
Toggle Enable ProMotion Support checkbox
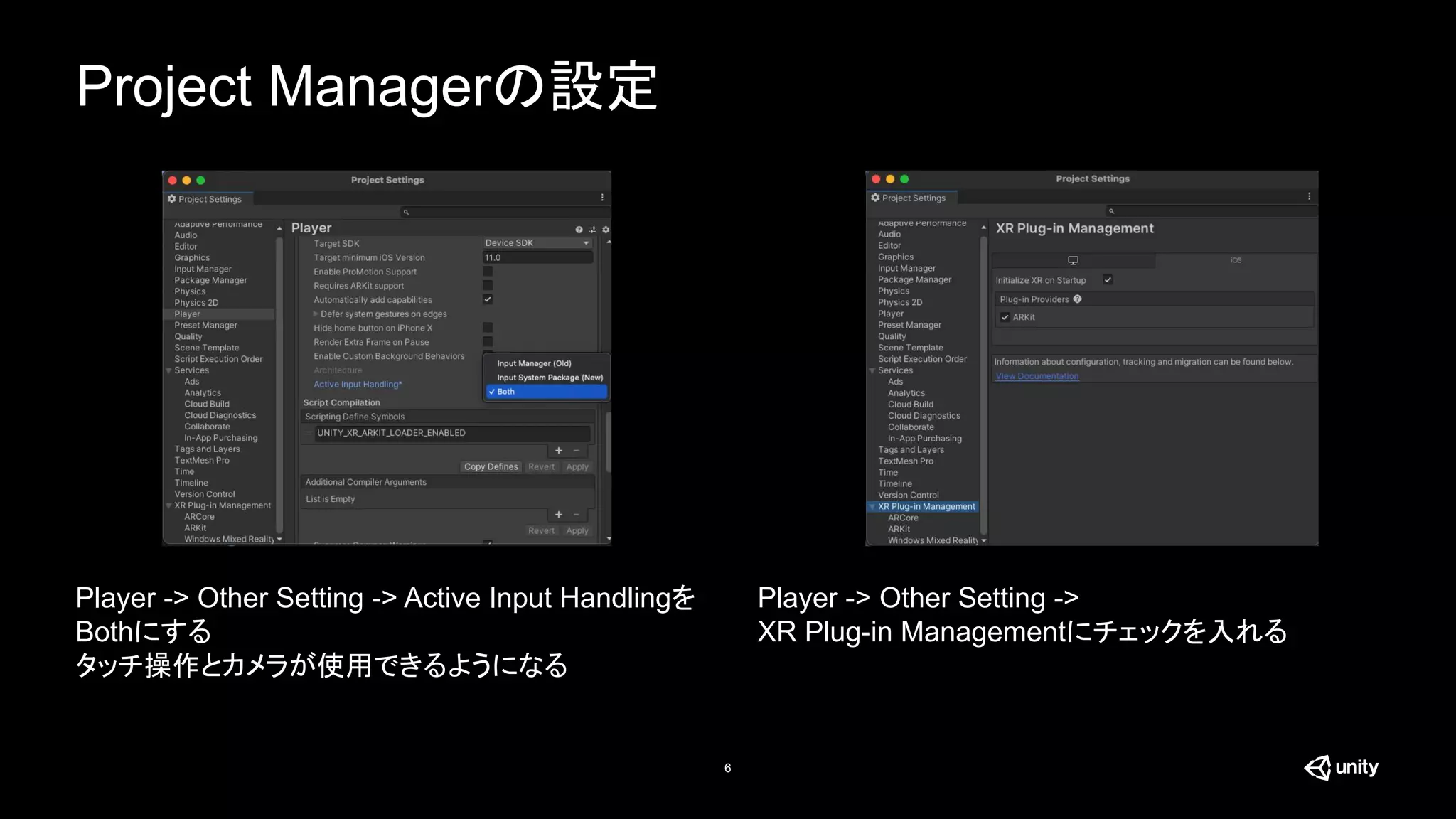click(x=488, y=272)
